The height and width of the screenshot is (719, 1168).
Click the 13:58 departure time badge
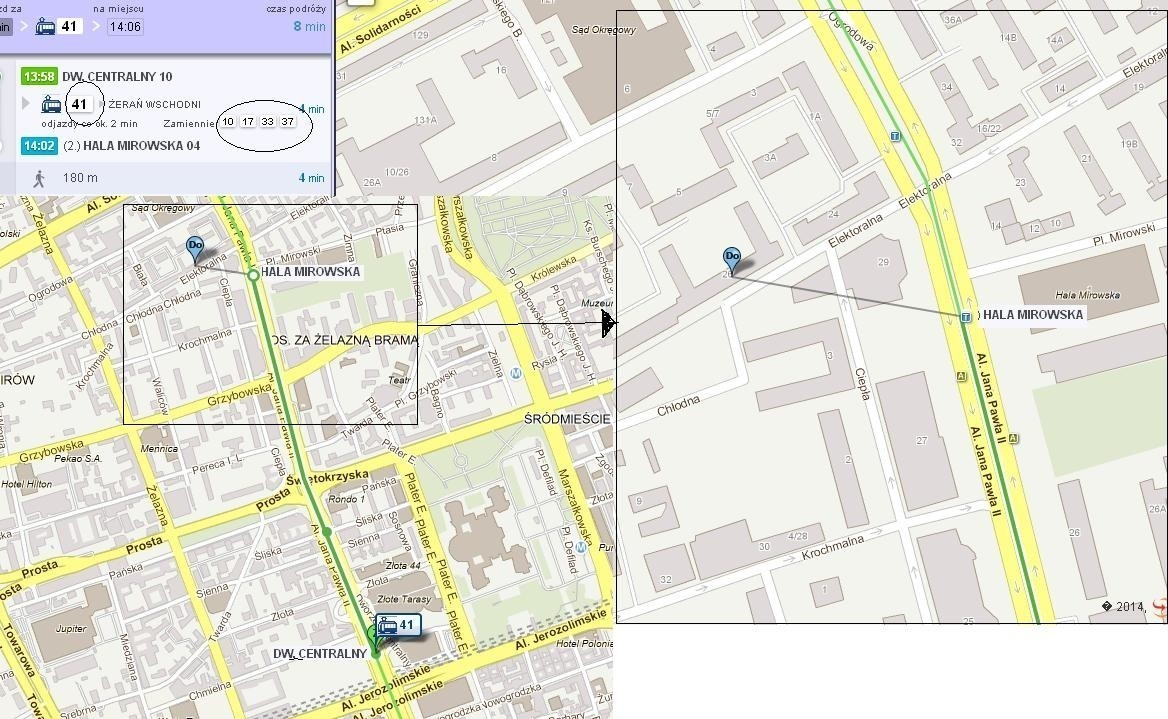pos(39,76)
